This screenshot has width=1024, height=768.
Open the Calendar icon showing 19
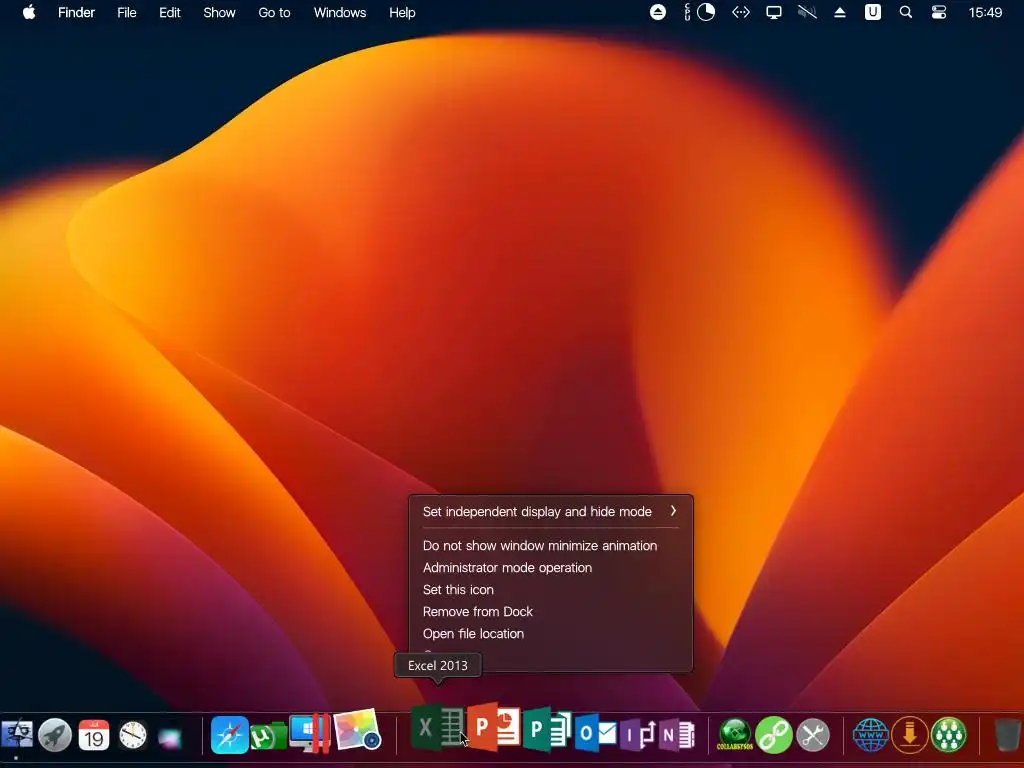click(93, 735)
